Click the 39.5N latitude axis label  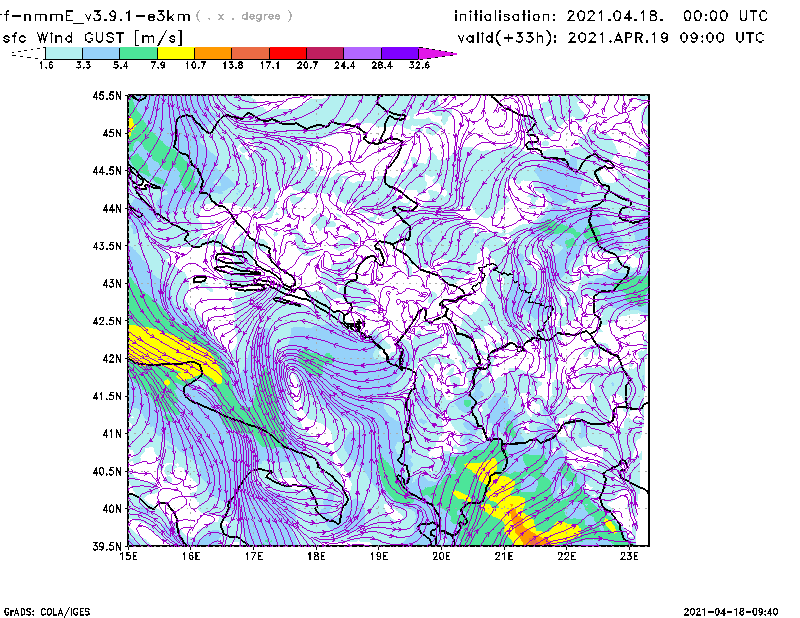[x=107, y=547]
